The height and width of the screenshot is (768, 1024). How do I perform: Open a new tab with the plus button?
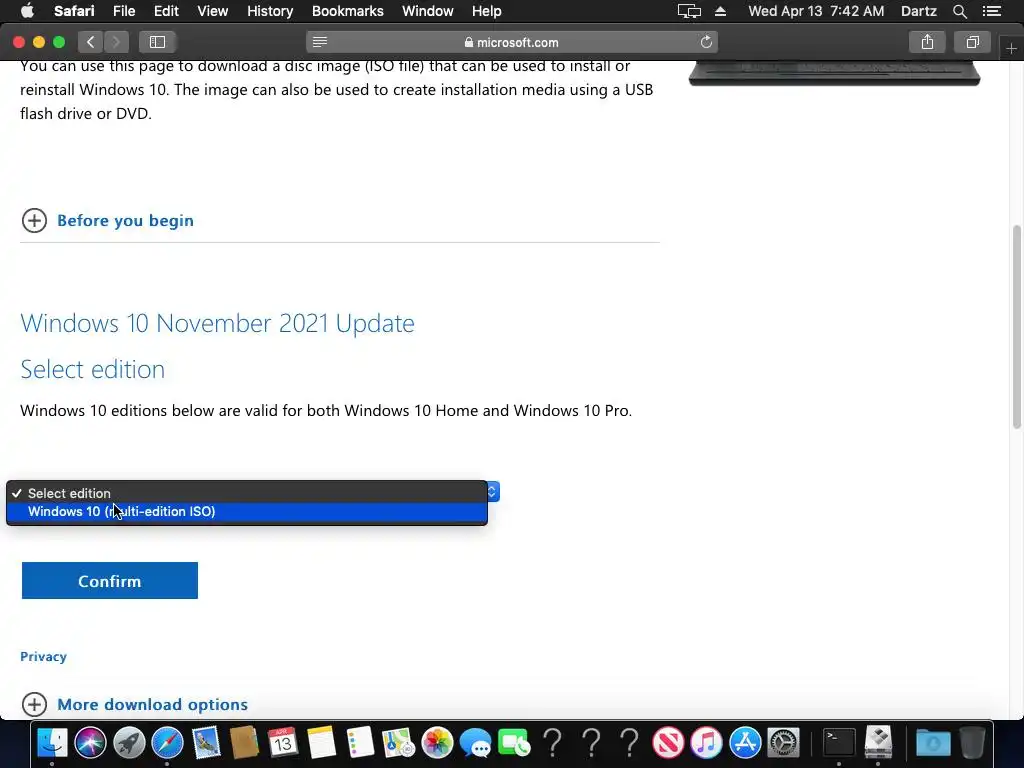point(1011,48)
